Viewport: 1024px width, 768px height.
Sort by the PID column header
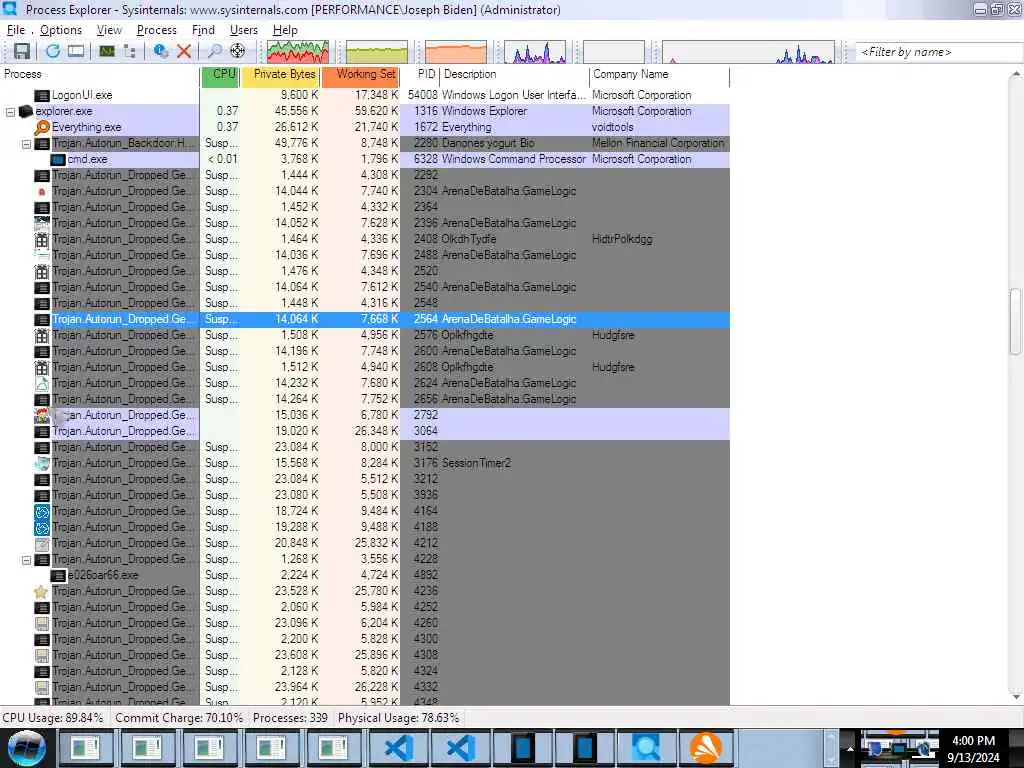tap(421, 74)
